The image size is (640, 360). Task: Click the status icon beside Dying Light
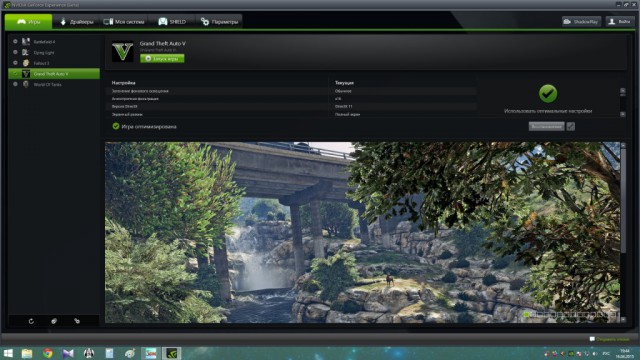coord(16,52)
